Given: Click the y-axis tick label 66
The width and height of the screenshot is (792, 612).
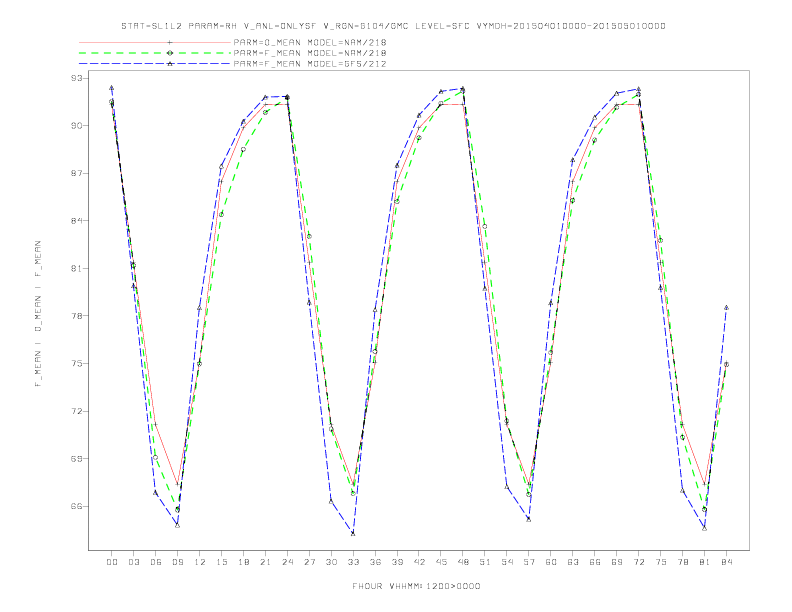Looking at the screenshot, I should pos(77,506).
